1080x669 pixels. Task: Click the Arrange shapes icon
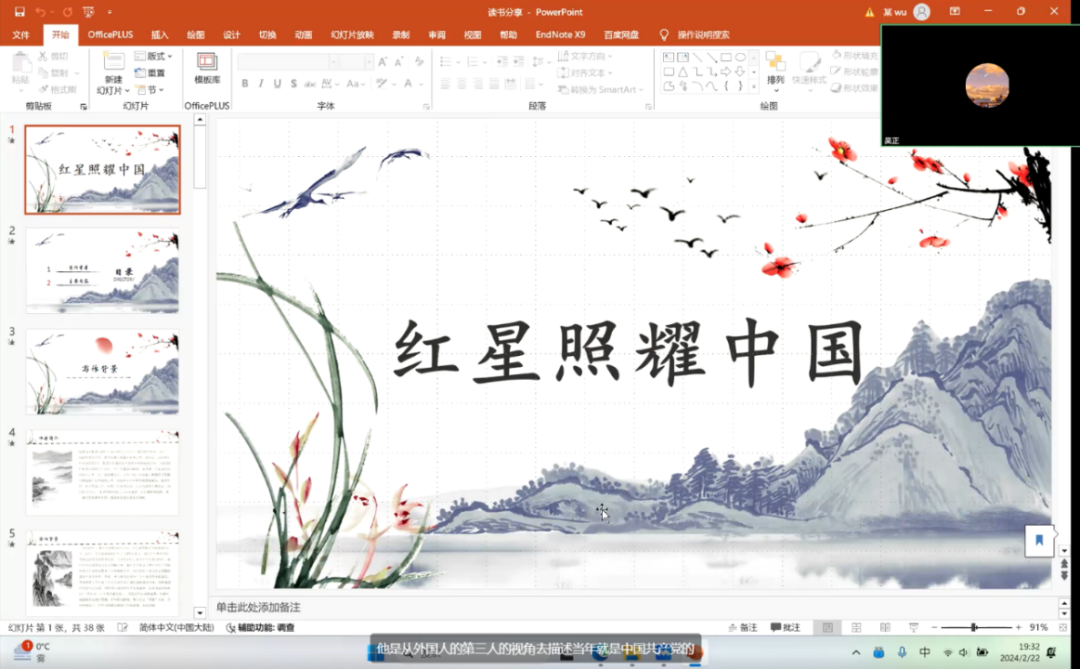point(775,67)
